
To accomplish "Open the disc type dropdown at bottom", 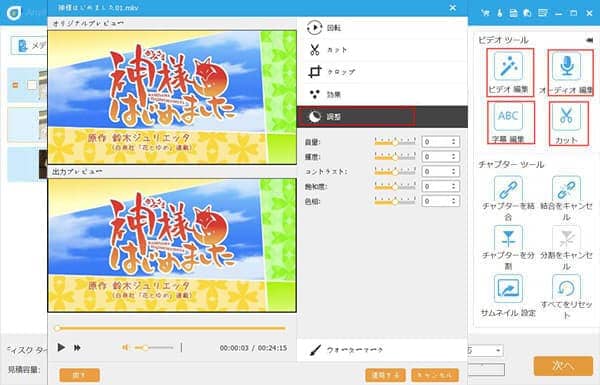I will (x=485, y=350).
